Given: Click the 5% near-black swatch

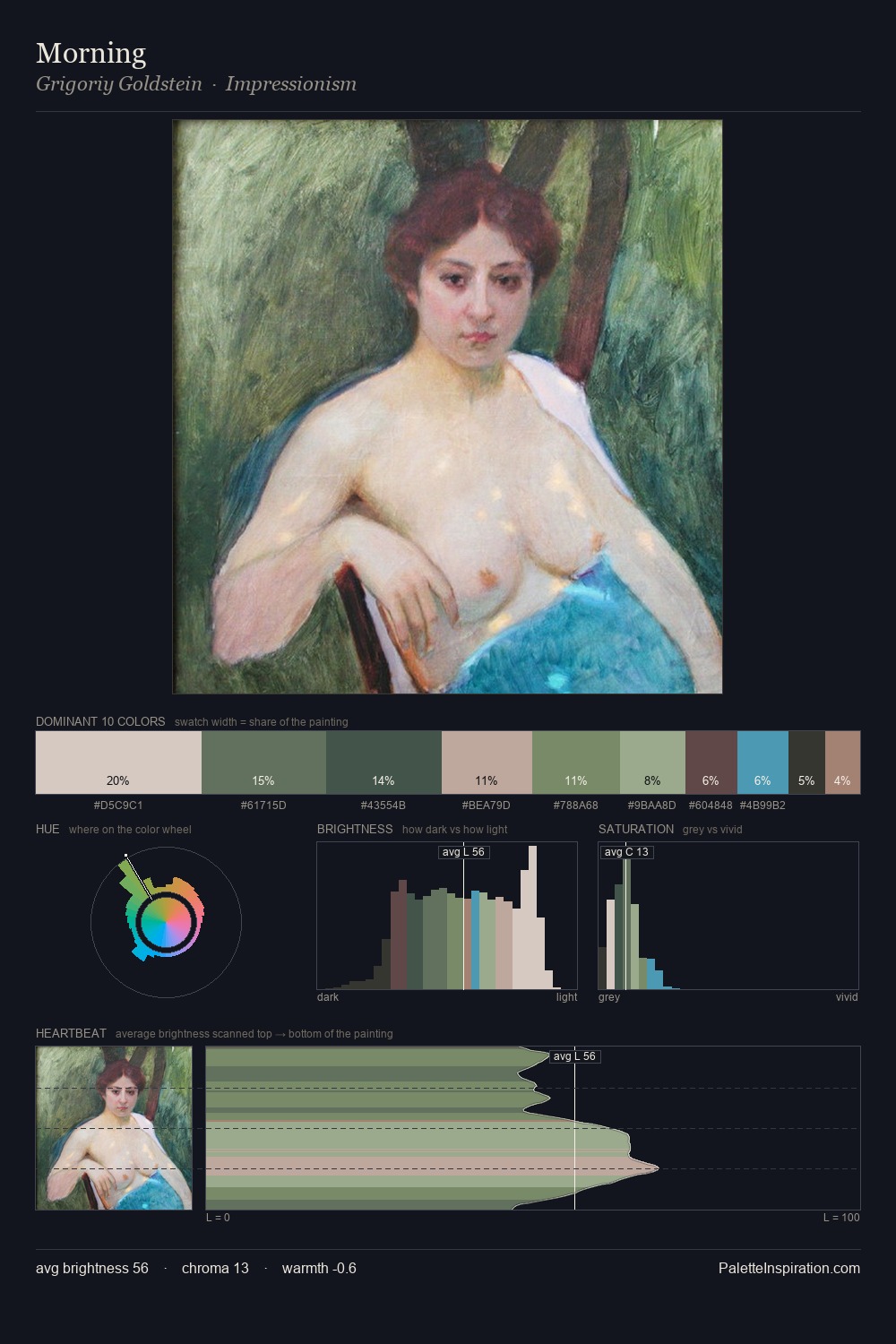Looking at the screenshot, I should 806,762.
